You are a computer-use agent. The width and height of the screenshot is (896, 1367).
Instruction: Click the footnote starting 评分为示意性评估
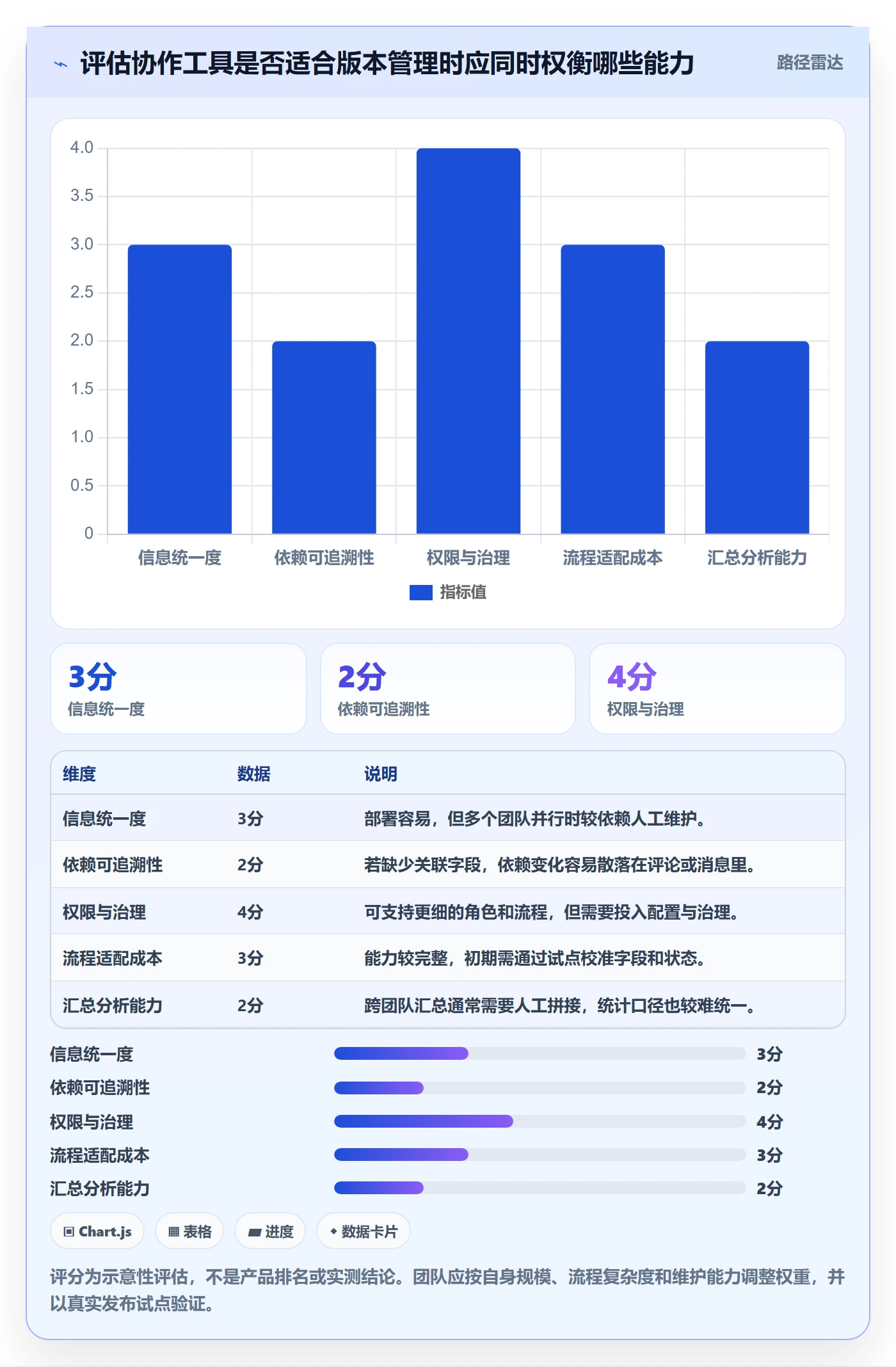tap(447, 1290)
